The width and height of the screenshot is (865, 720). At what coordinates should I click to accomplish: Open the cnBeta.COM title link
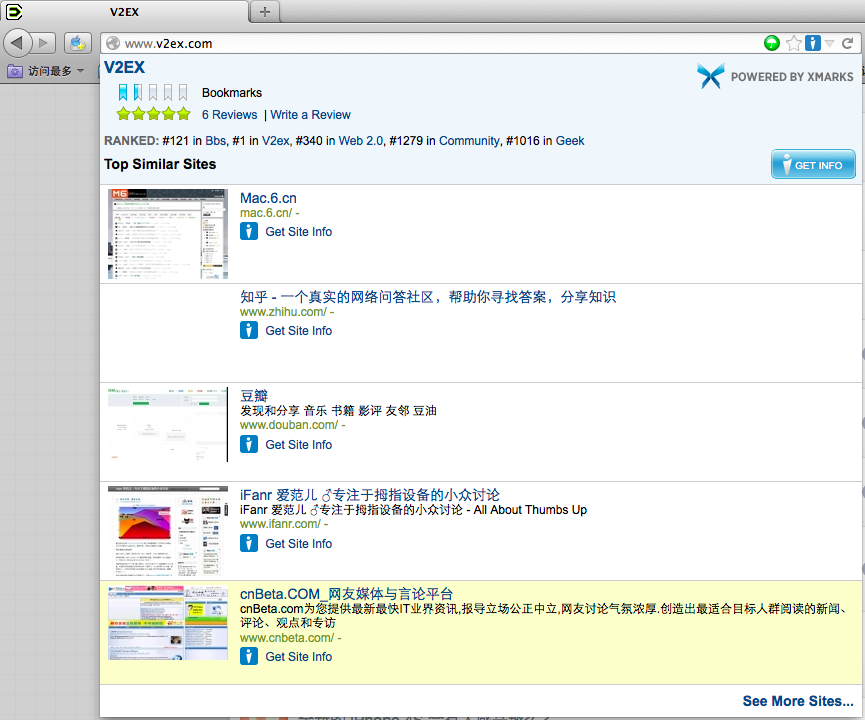346,594
